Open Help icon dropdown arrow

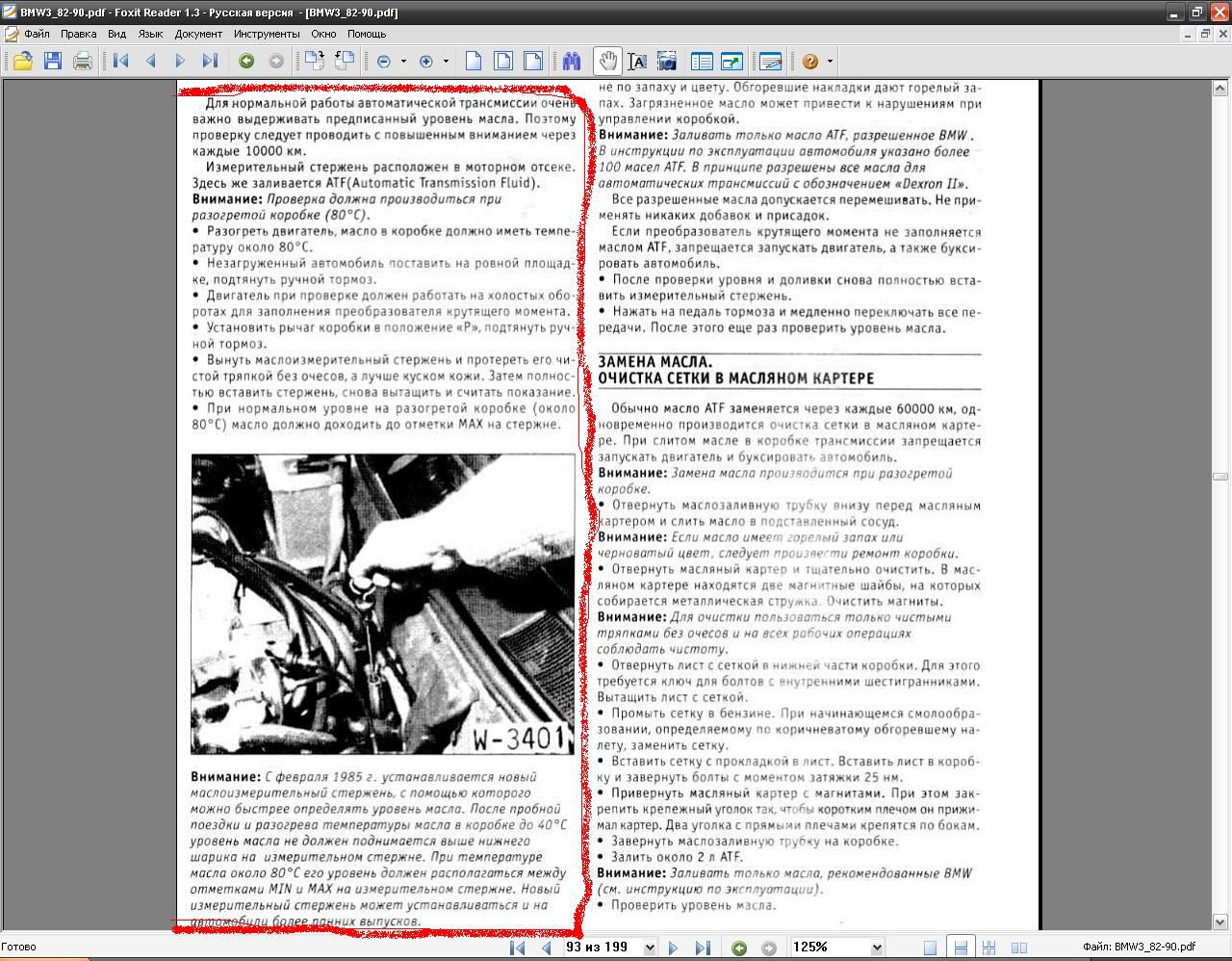click(x=830, y=62)
